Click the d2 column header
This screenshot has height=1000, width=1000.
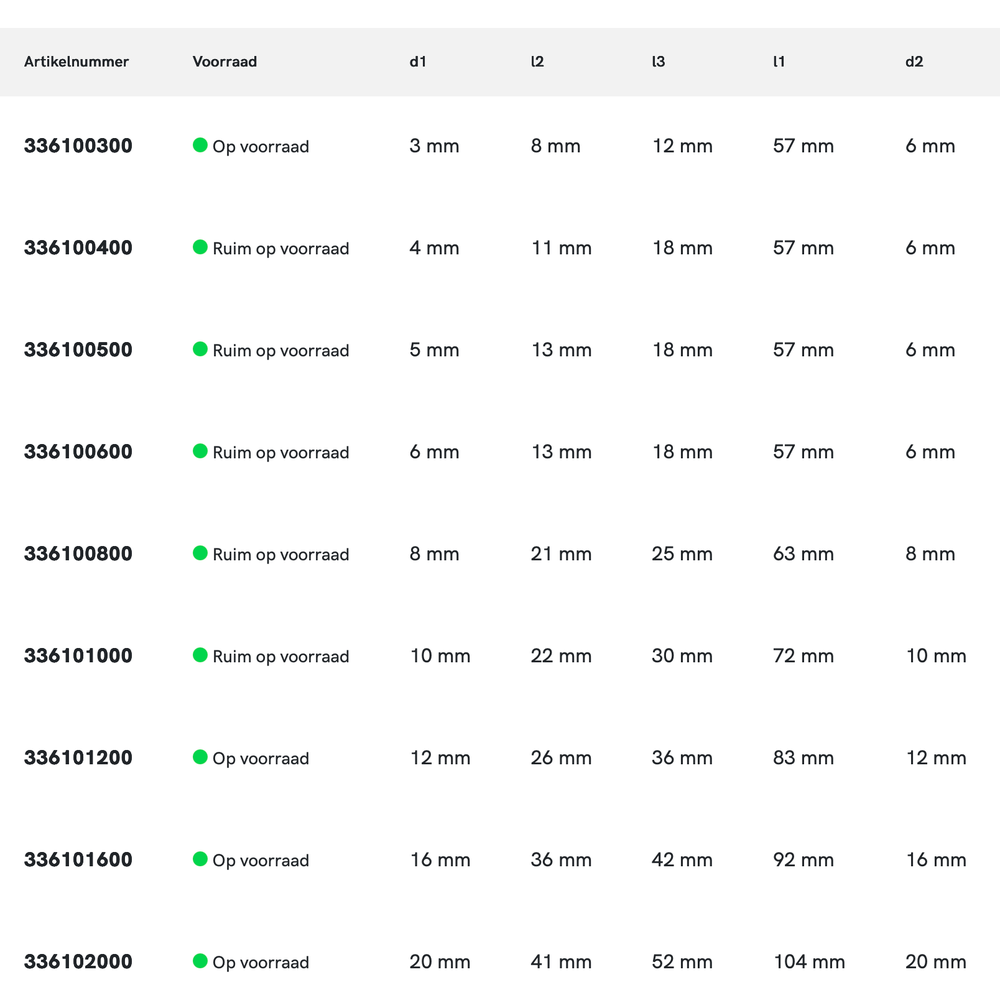coord(914,62)
